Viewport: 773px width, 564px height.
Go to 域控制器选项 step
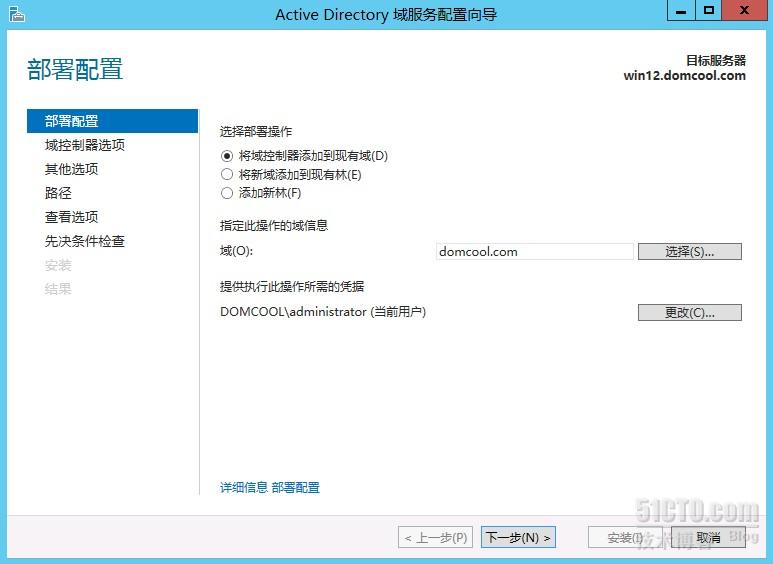(85, 145)
